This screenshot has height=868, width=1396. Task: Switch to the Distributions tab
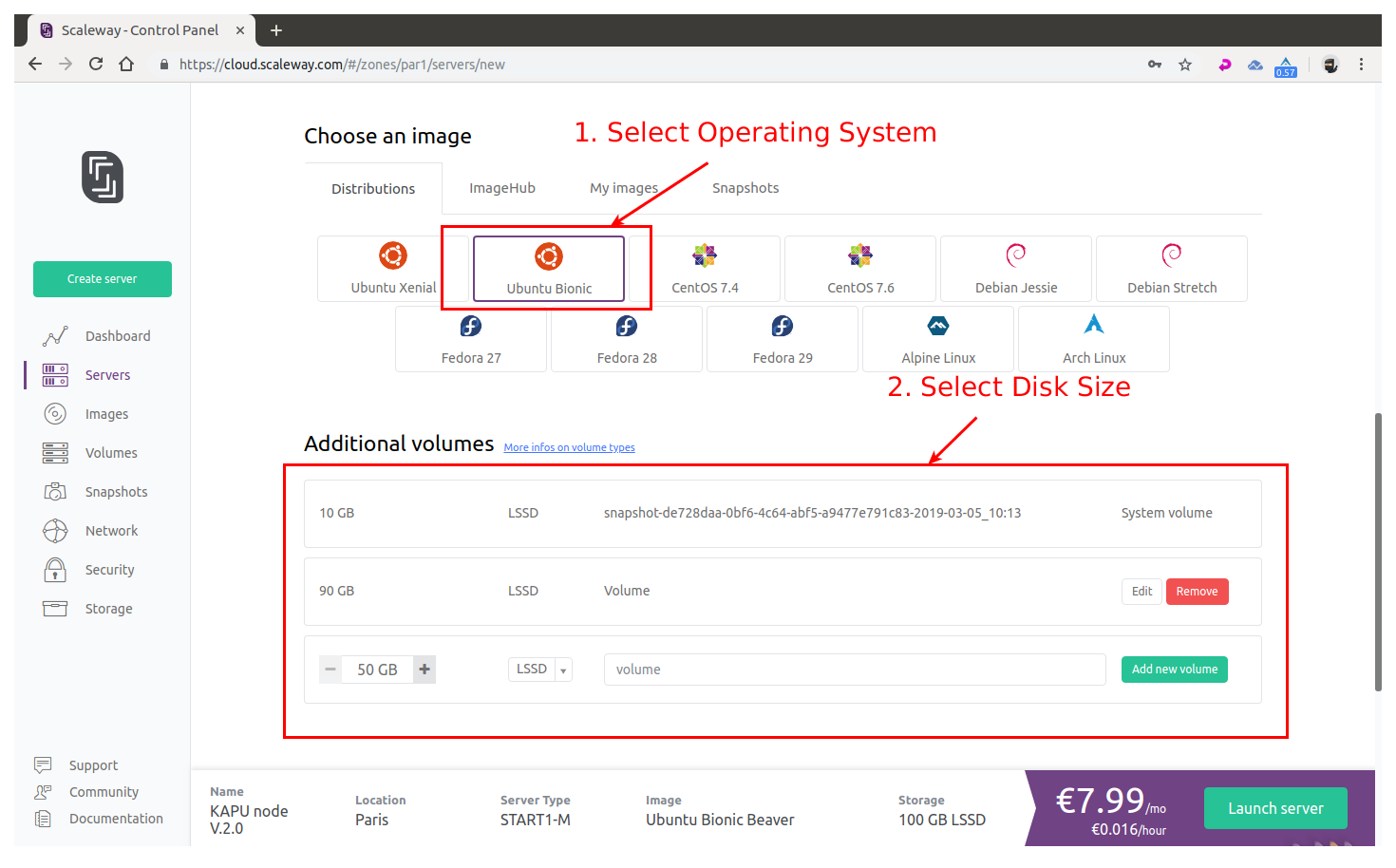tap(373, 188)
